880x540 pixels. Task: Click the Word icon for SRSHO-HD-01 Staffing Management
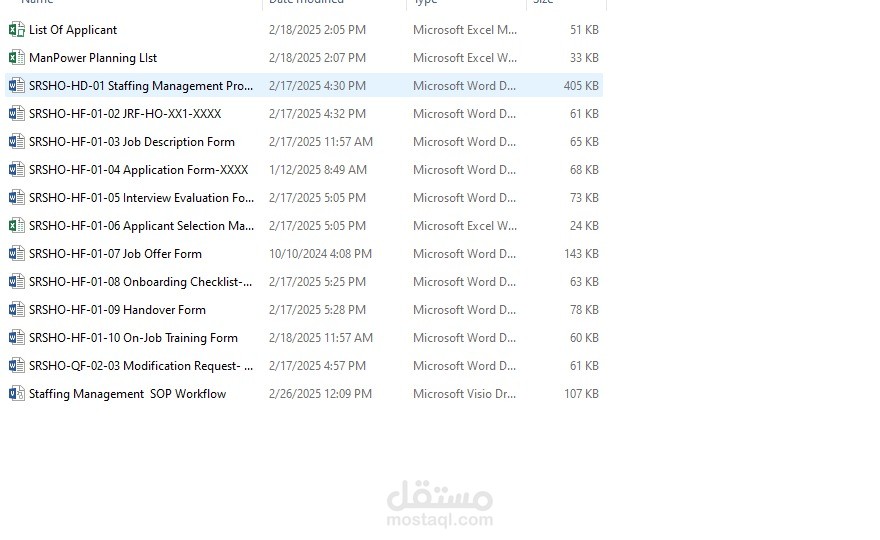click(16, 86)
